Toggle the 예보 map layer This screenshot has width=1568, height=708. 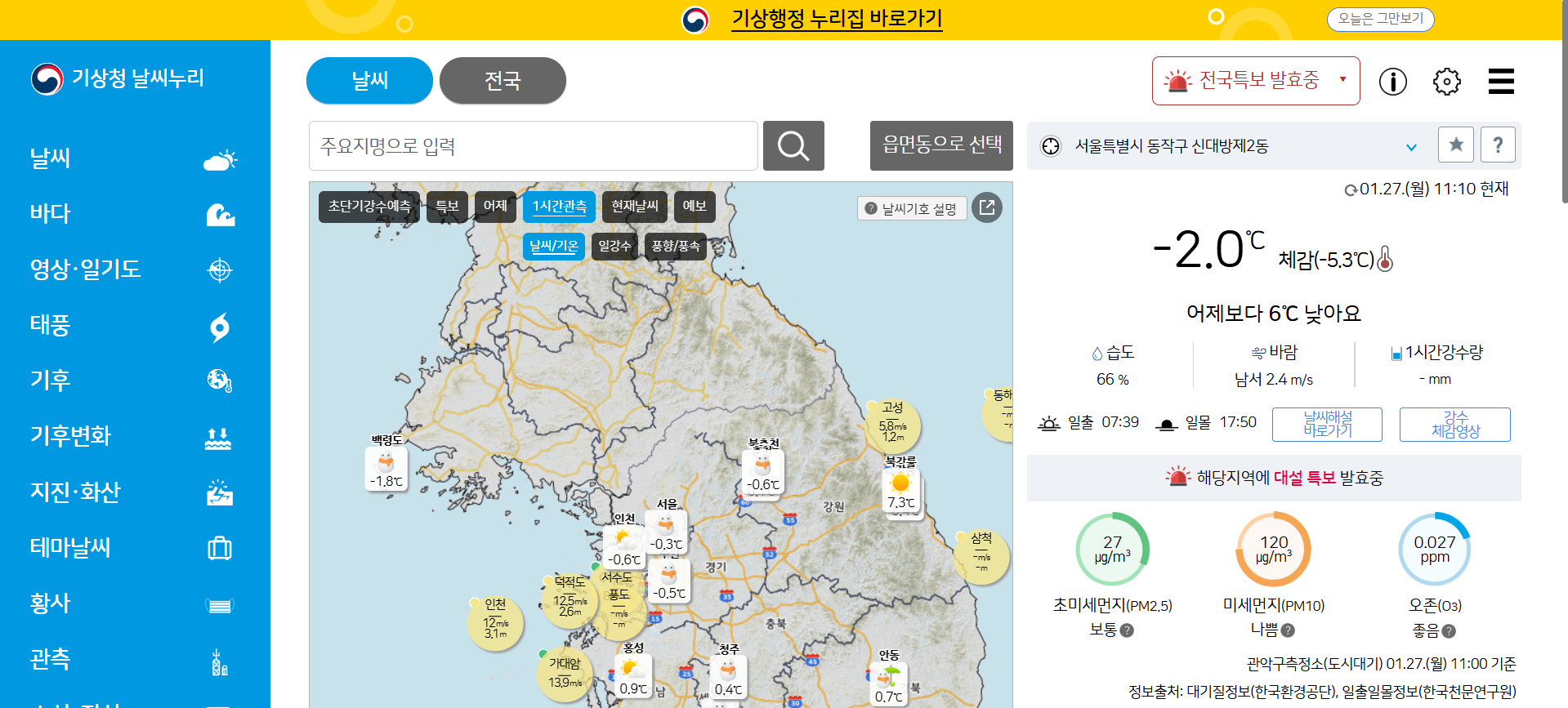[695, 207]
